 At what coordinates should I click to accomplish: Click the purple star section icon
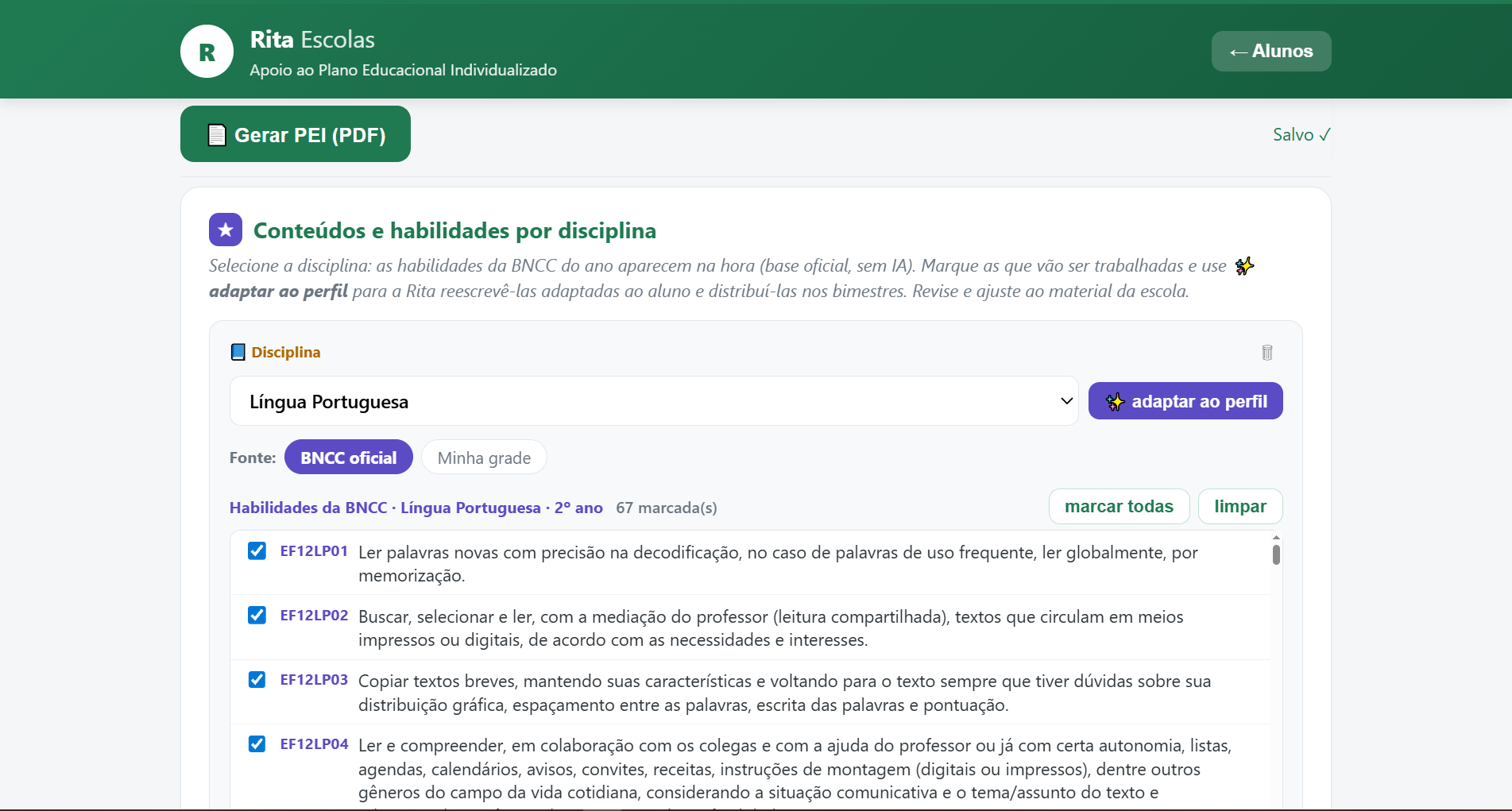(x=226, y=230)
